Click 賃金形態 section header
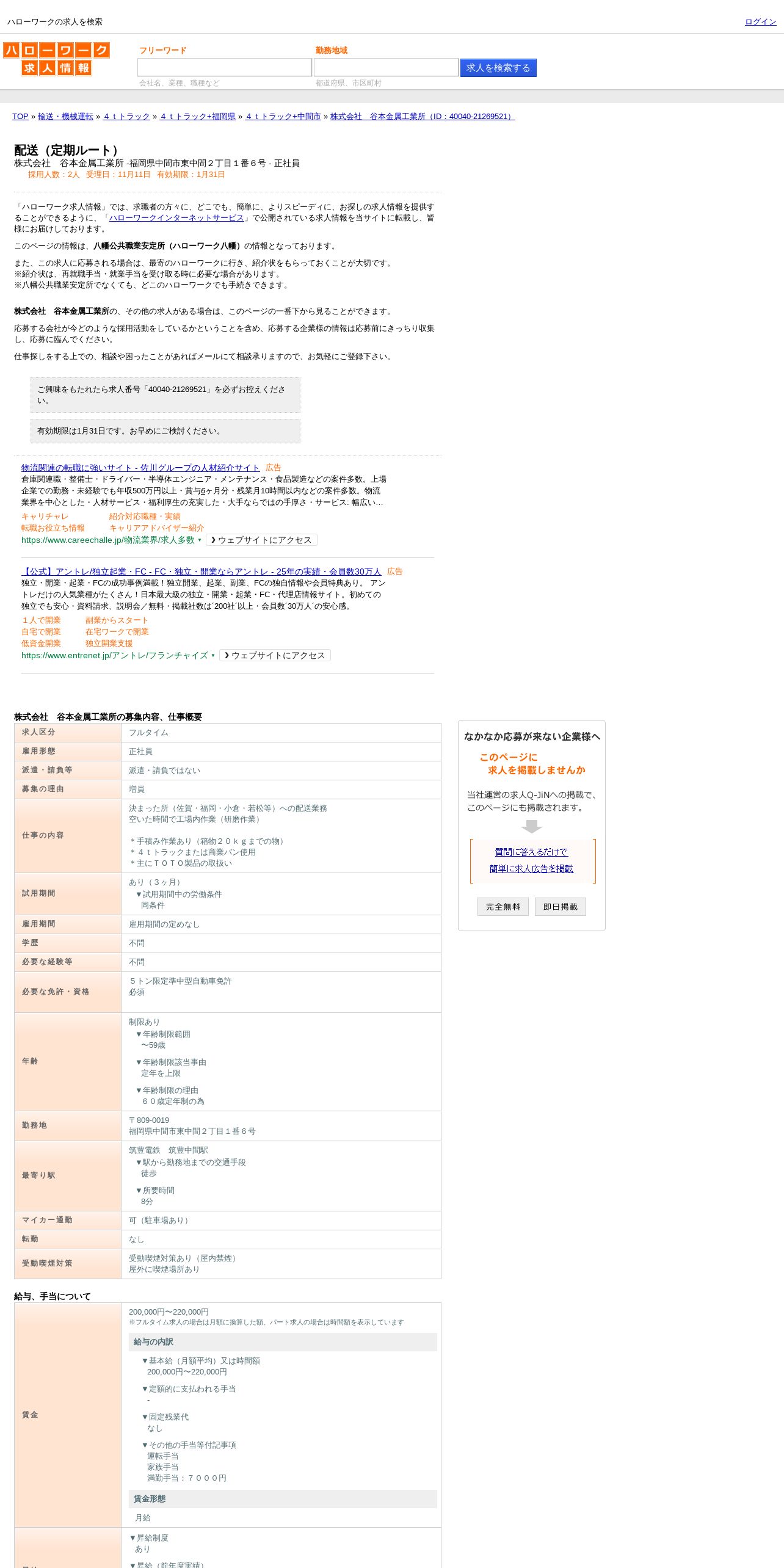Screen dimensions: 784x1568 pyautogui.click(x=283, y=1498)
